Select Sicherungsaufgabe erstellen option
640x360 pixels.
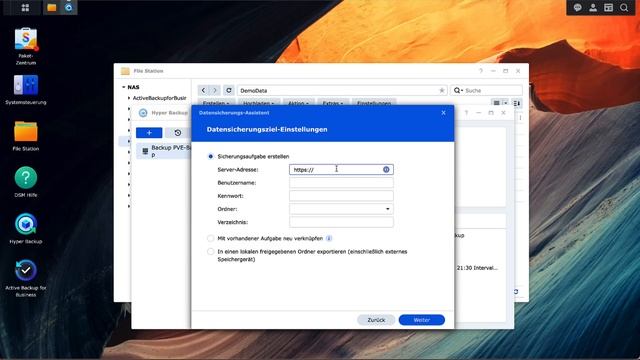click(x=211, y=156)
